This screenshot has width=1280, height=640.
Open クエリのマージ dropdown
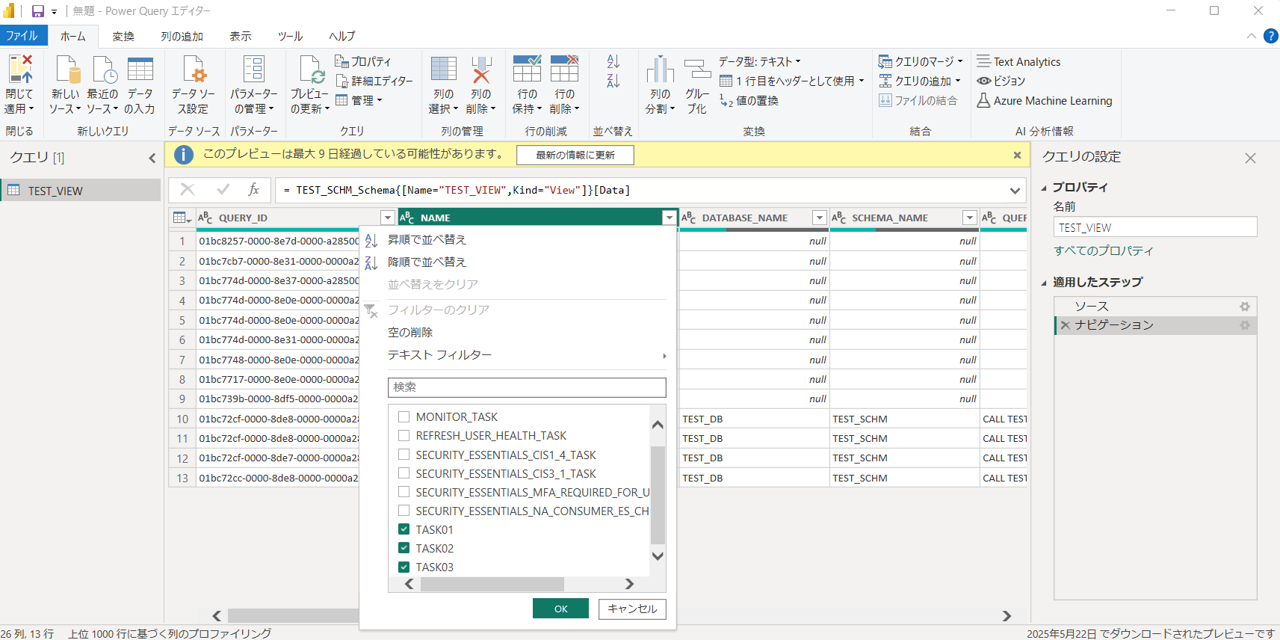921,62
